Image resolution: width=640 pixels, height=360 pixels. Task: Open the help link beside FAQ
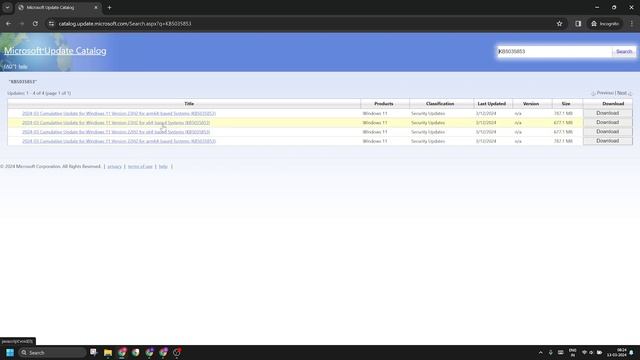point(23,67)
